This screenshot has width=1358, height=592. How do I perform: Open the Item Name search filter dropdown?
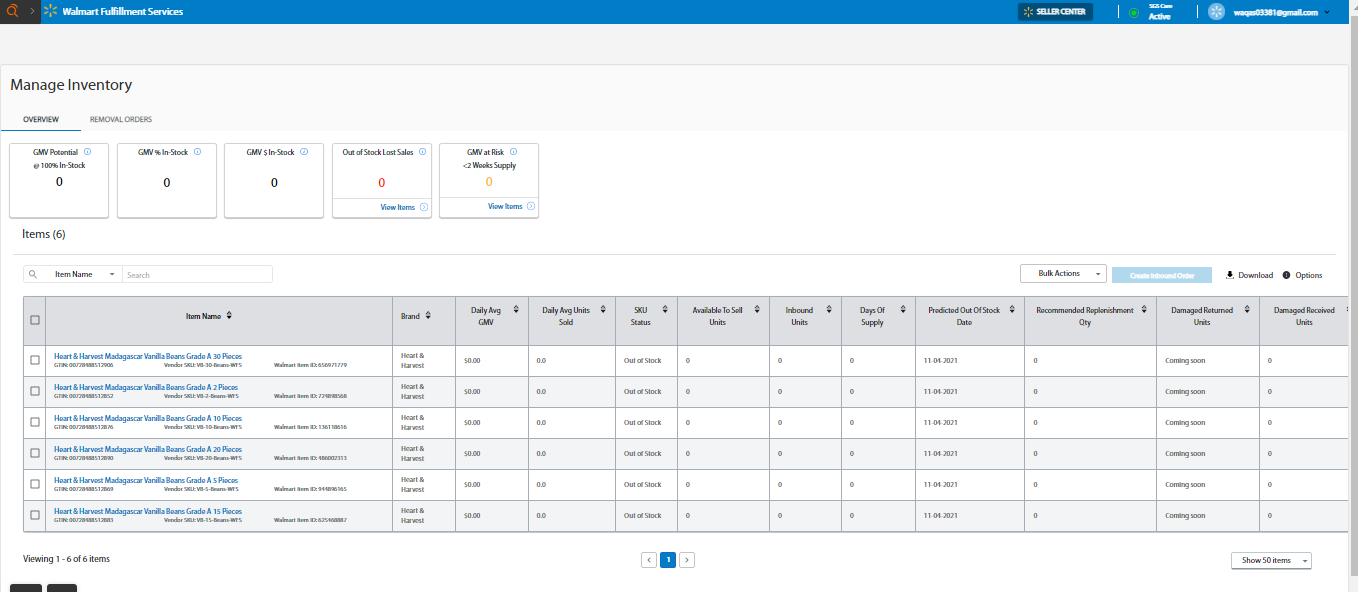(x=84, y=274)
